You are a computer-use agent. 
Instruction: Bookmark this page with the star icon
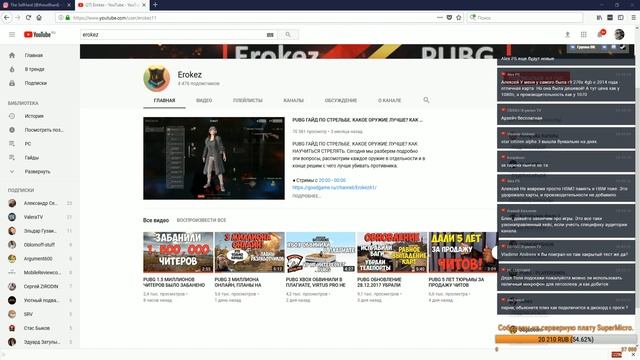[x=459, y=18]
